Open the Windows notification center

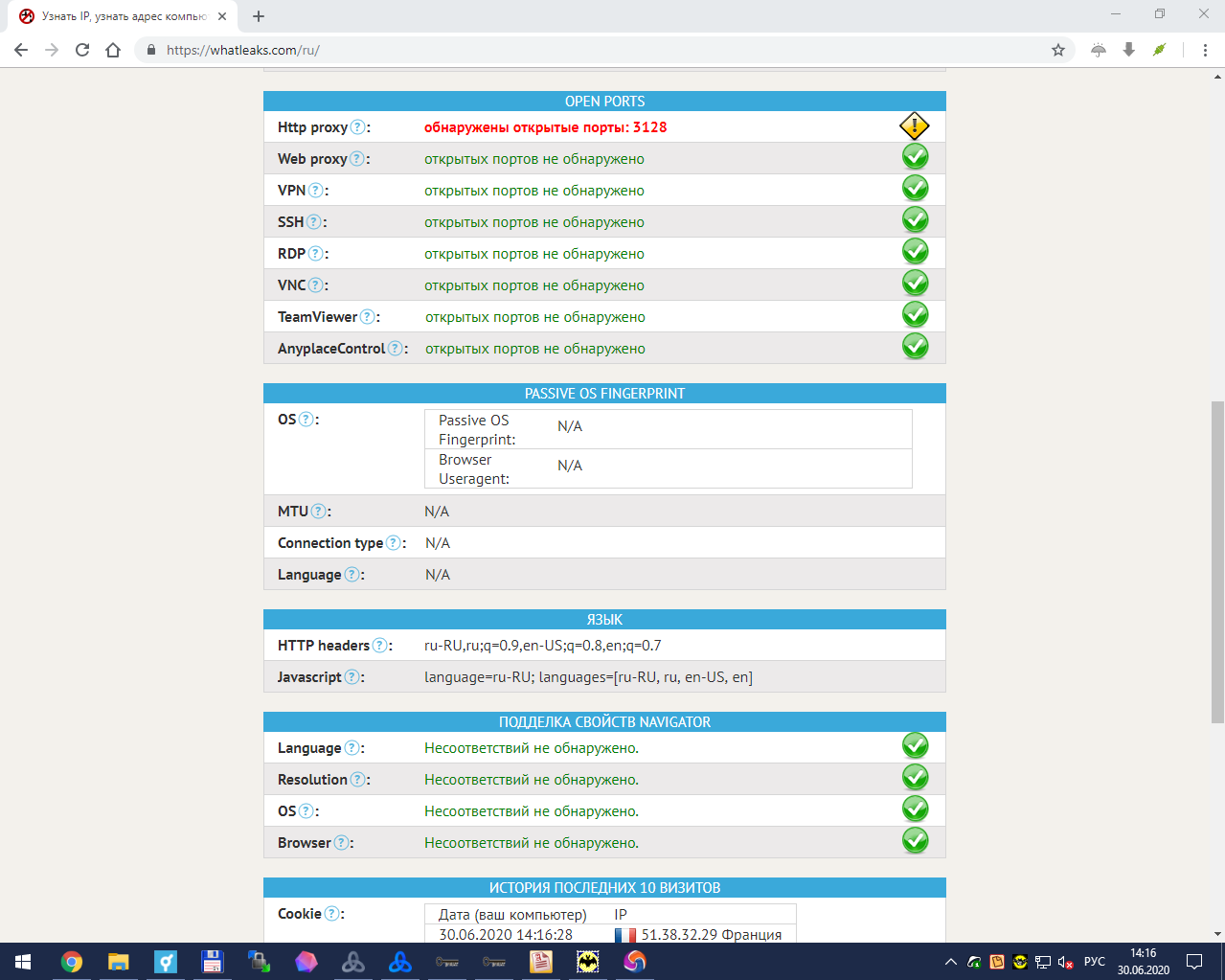click(x=1194, y=962)
